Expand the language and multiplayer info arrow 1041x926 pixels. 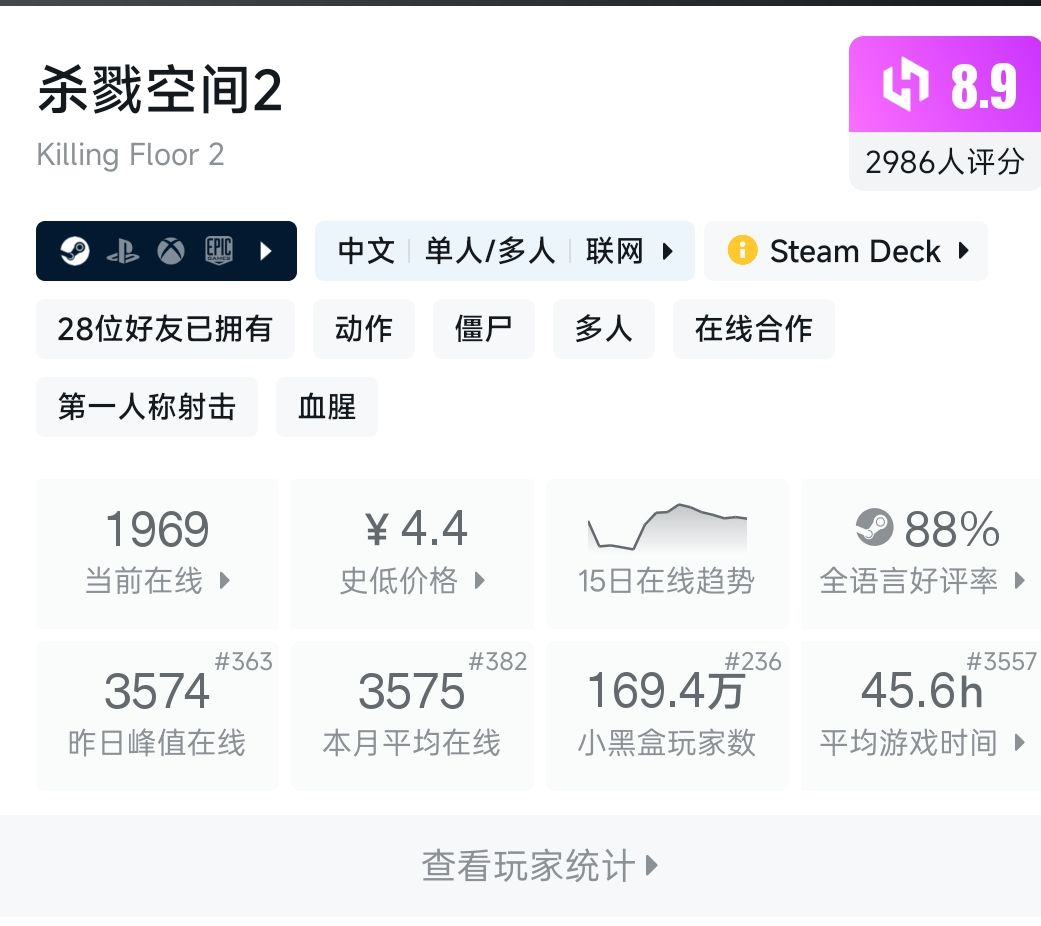point(668,251)
